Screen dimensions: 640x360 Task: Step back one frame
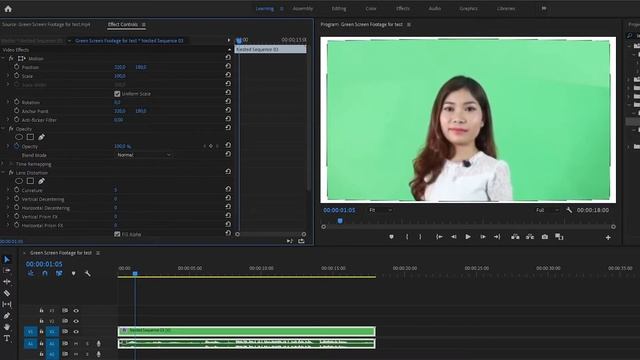click(x=453, y=237)
